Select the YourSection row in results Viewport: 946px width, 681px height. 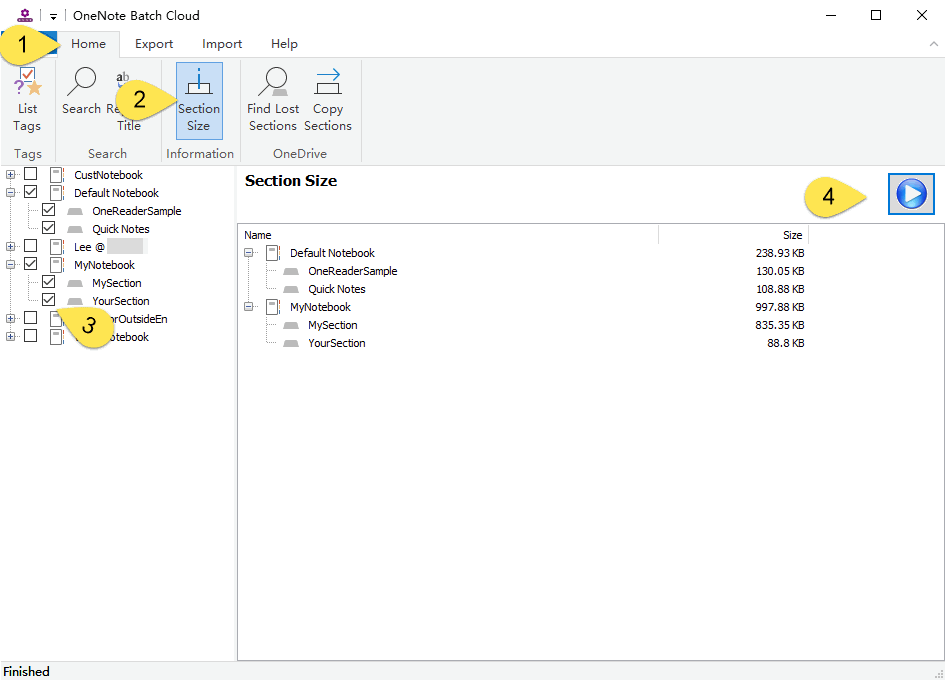(336, 343)
